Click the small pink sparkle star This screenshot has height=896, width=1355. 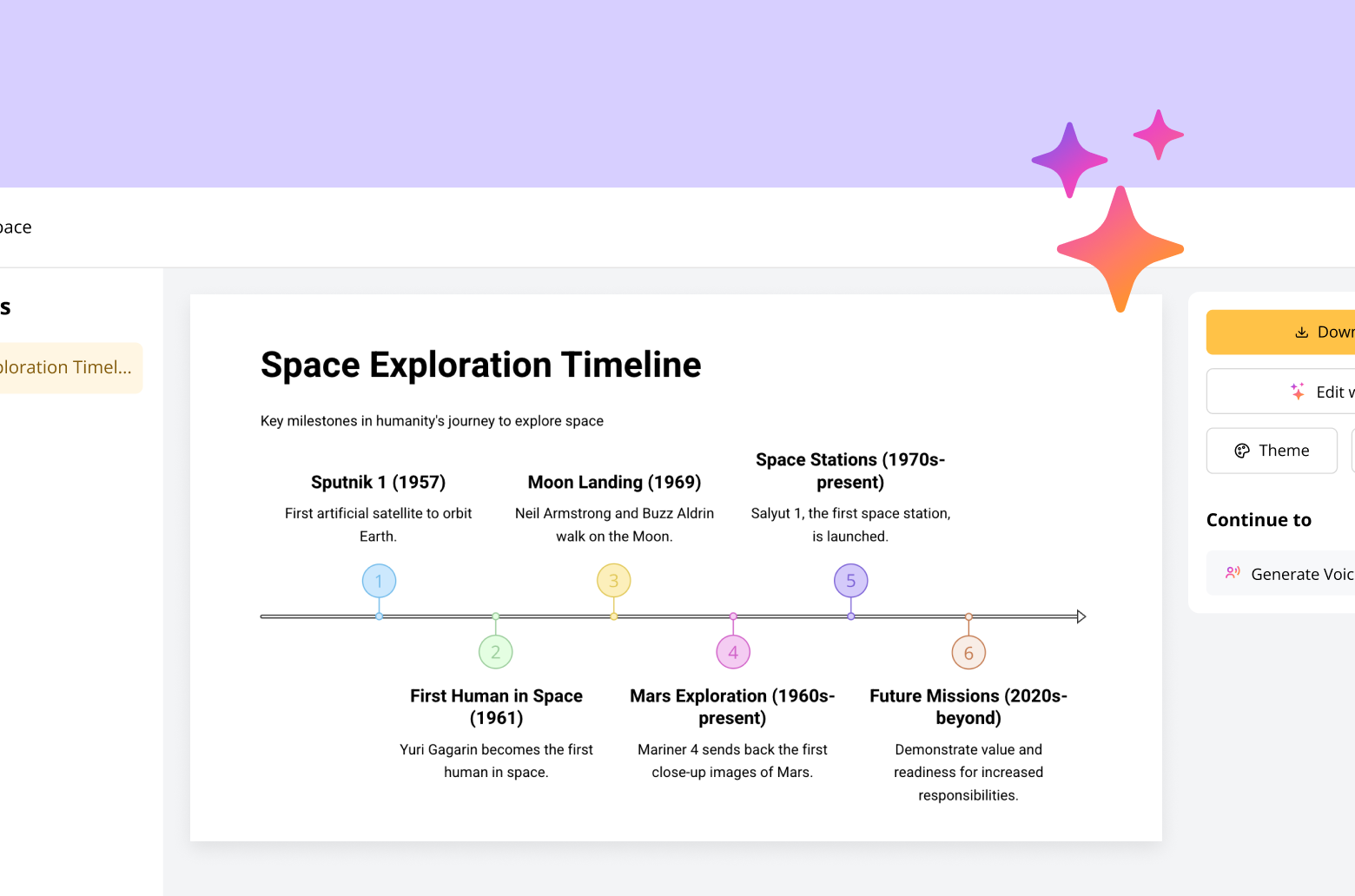[x=1158, y=135]
